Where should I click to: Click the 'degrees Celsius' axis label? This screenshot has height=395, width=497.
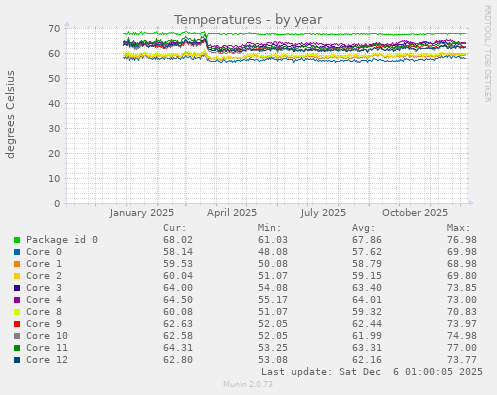(10, 114)
